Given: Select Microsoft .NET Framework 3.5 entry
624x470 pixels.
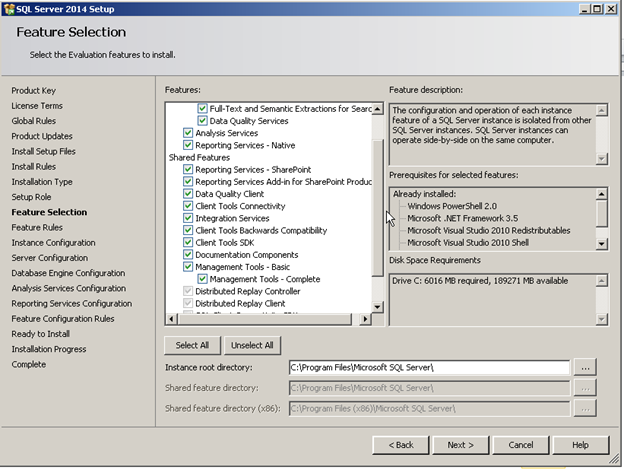Looking at the screenshot, I should click(x=462, y=218).
